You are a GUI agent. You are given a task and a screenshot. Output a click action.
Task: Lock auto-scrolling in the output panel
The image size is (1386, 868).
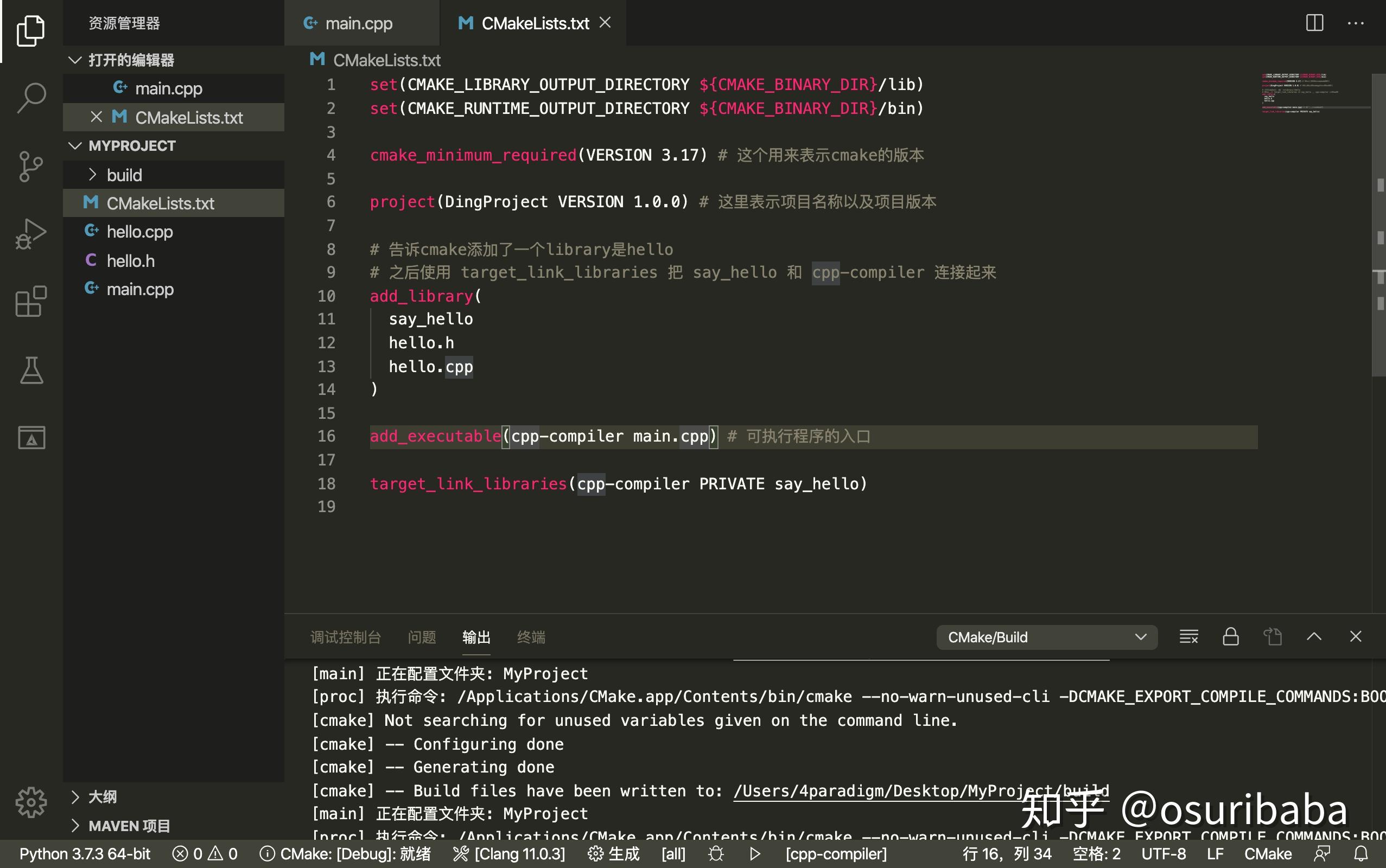point(1230,637)
